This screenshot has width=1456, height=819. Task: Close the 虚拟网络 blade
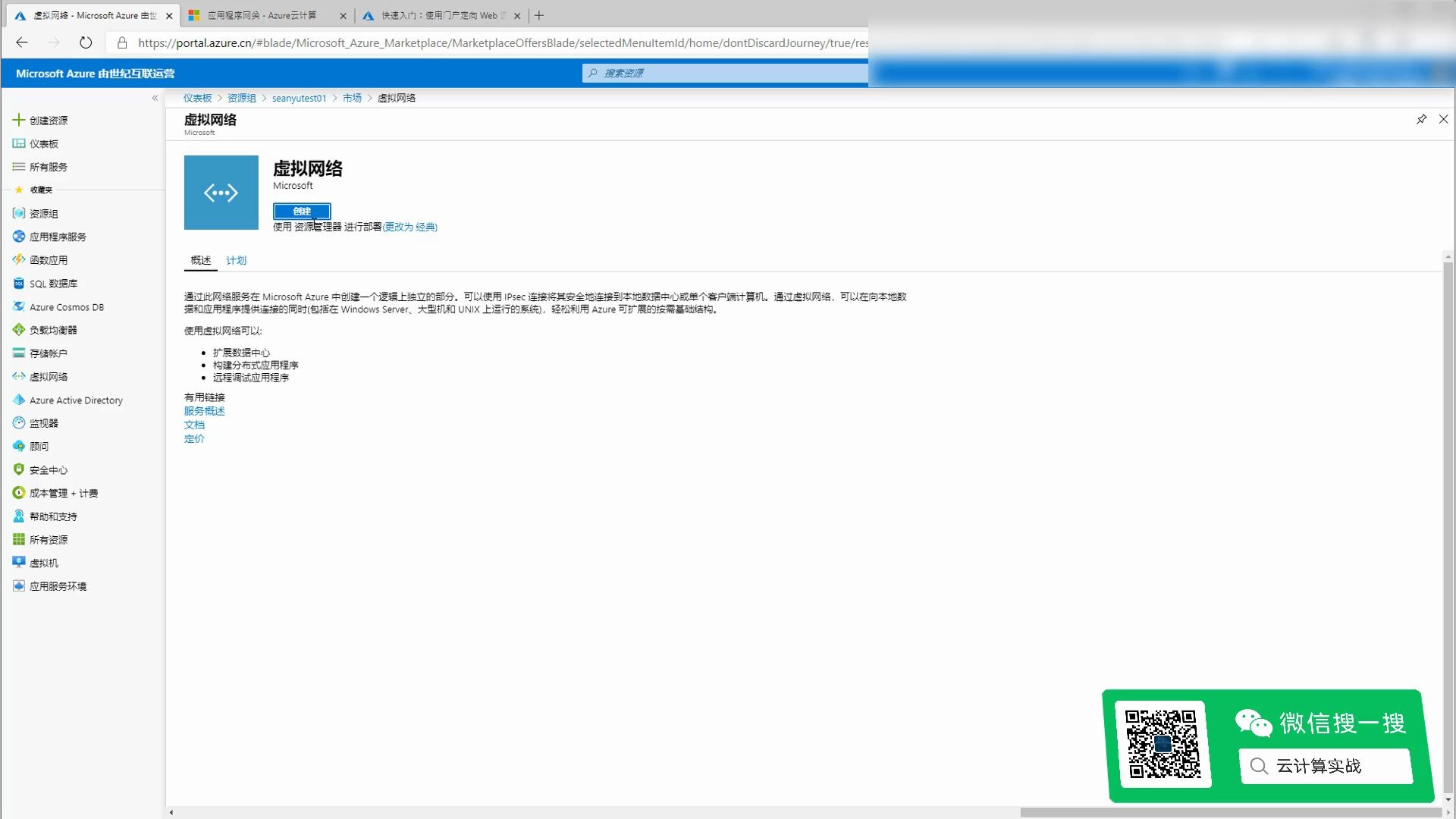tap(1444, 119)
